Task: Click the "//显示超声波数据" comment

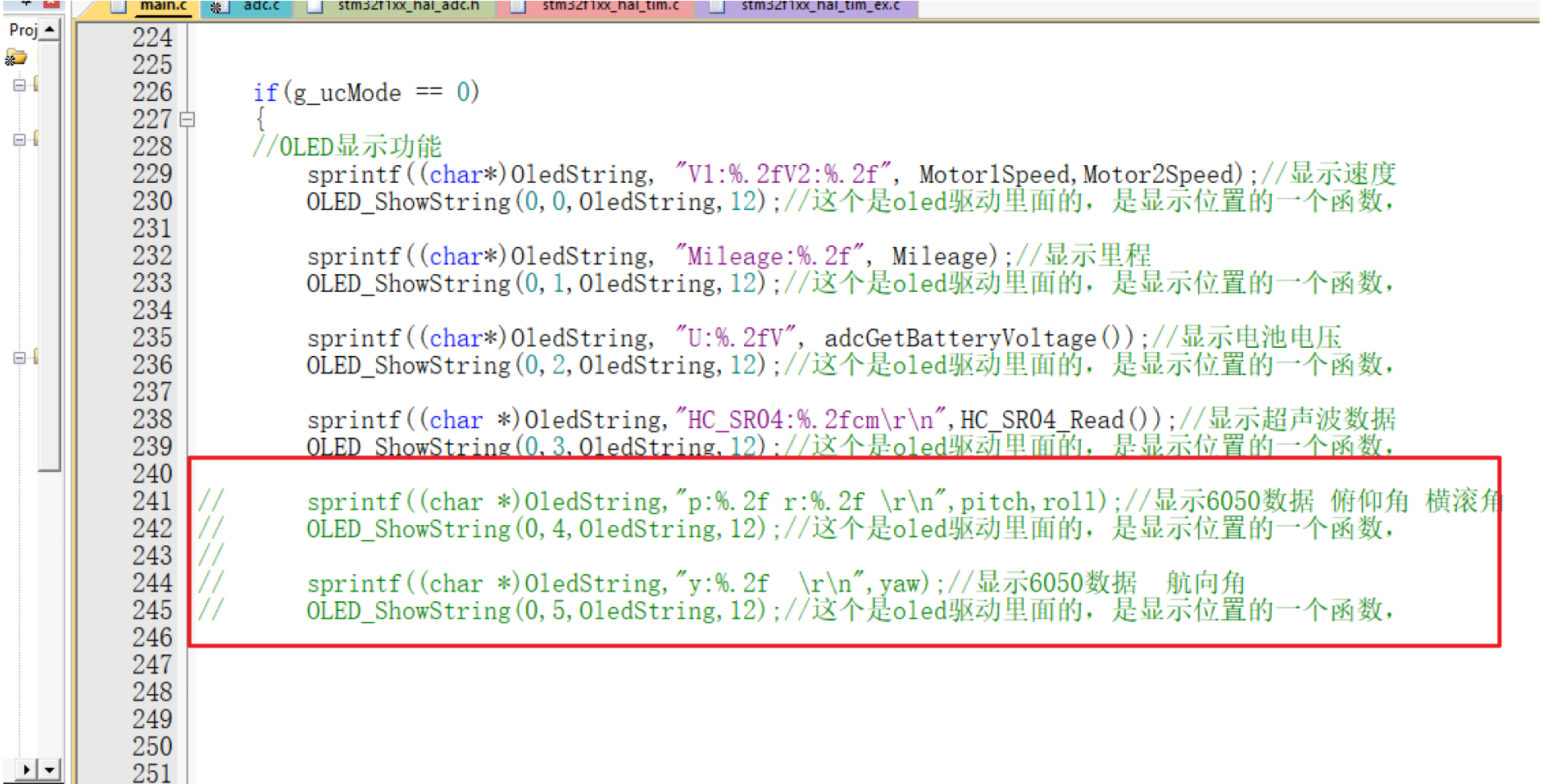Action: click(x=1288, y=419)
